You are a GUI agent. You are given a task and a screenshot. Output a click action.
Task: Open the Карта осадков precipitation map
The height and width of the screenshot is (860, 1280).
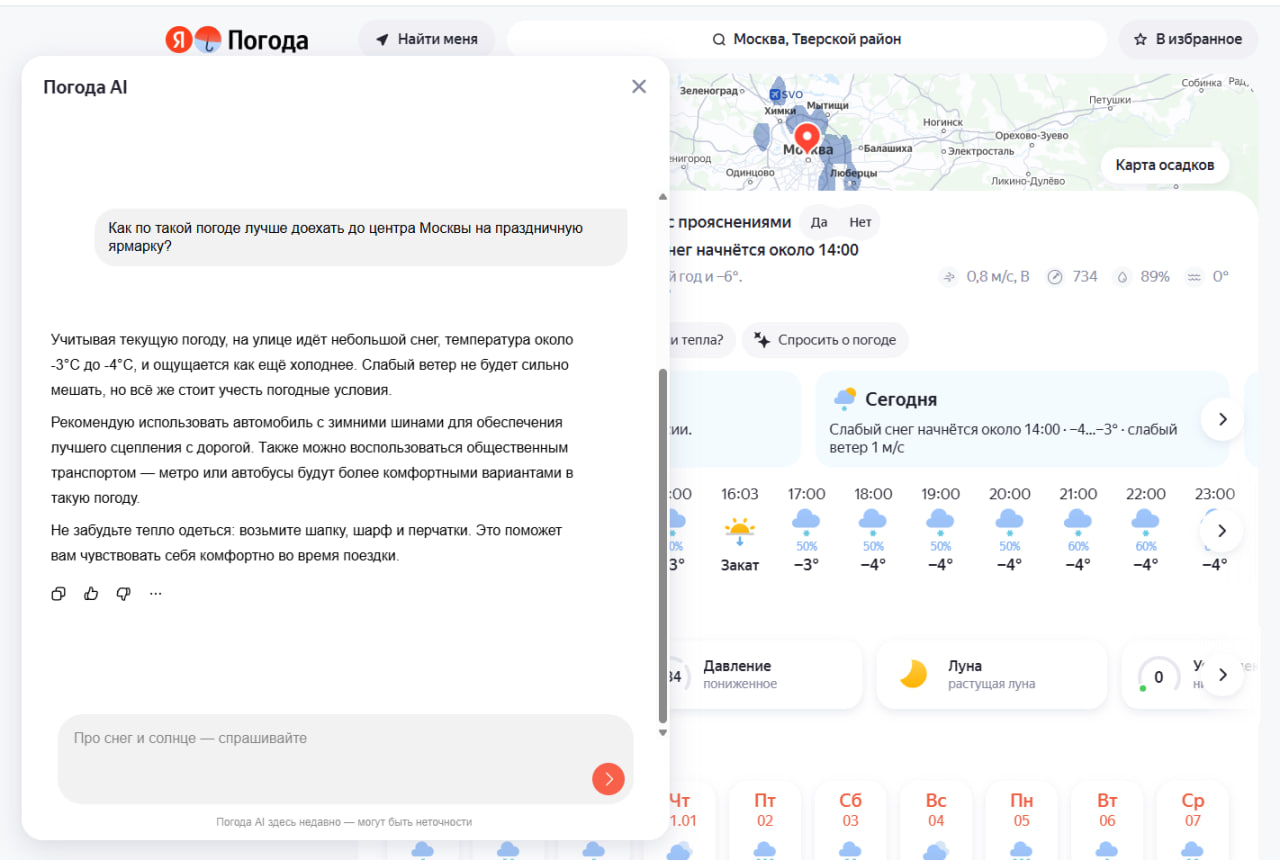pos(1164,165)
